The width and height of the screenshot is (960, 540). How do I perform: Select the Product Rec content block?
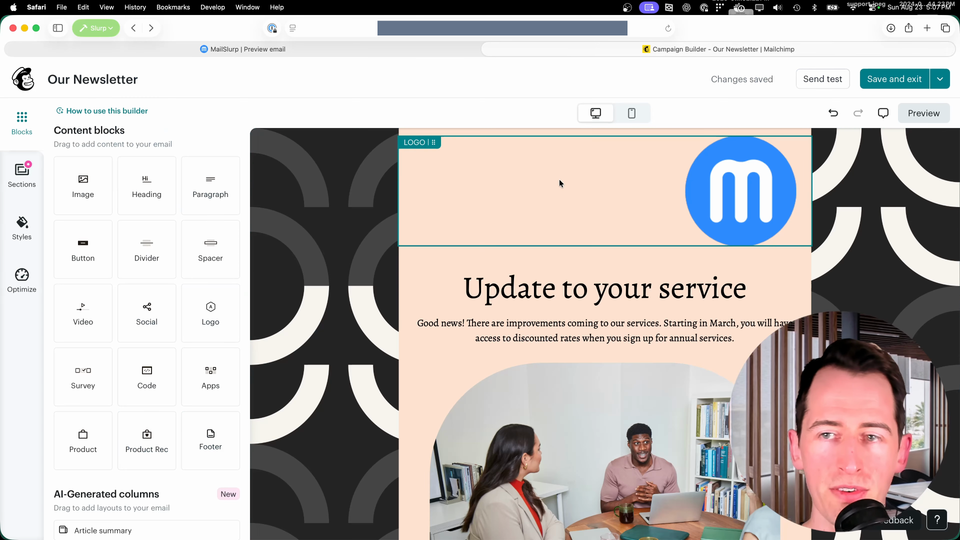coord(146,440)
